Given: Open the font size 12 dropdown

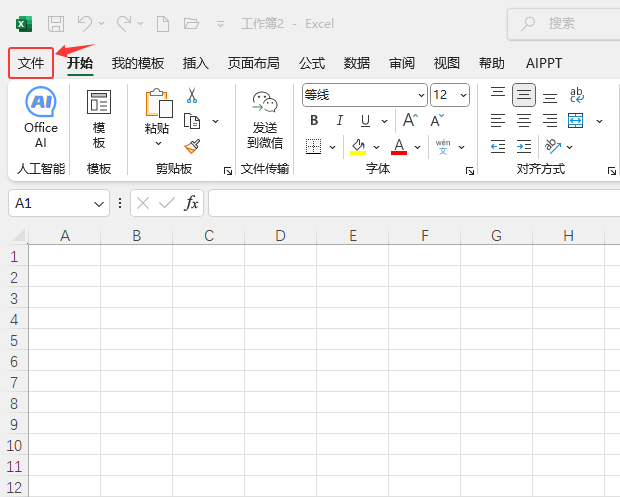Looking at the screenshot, I should [x=463, y=95].
